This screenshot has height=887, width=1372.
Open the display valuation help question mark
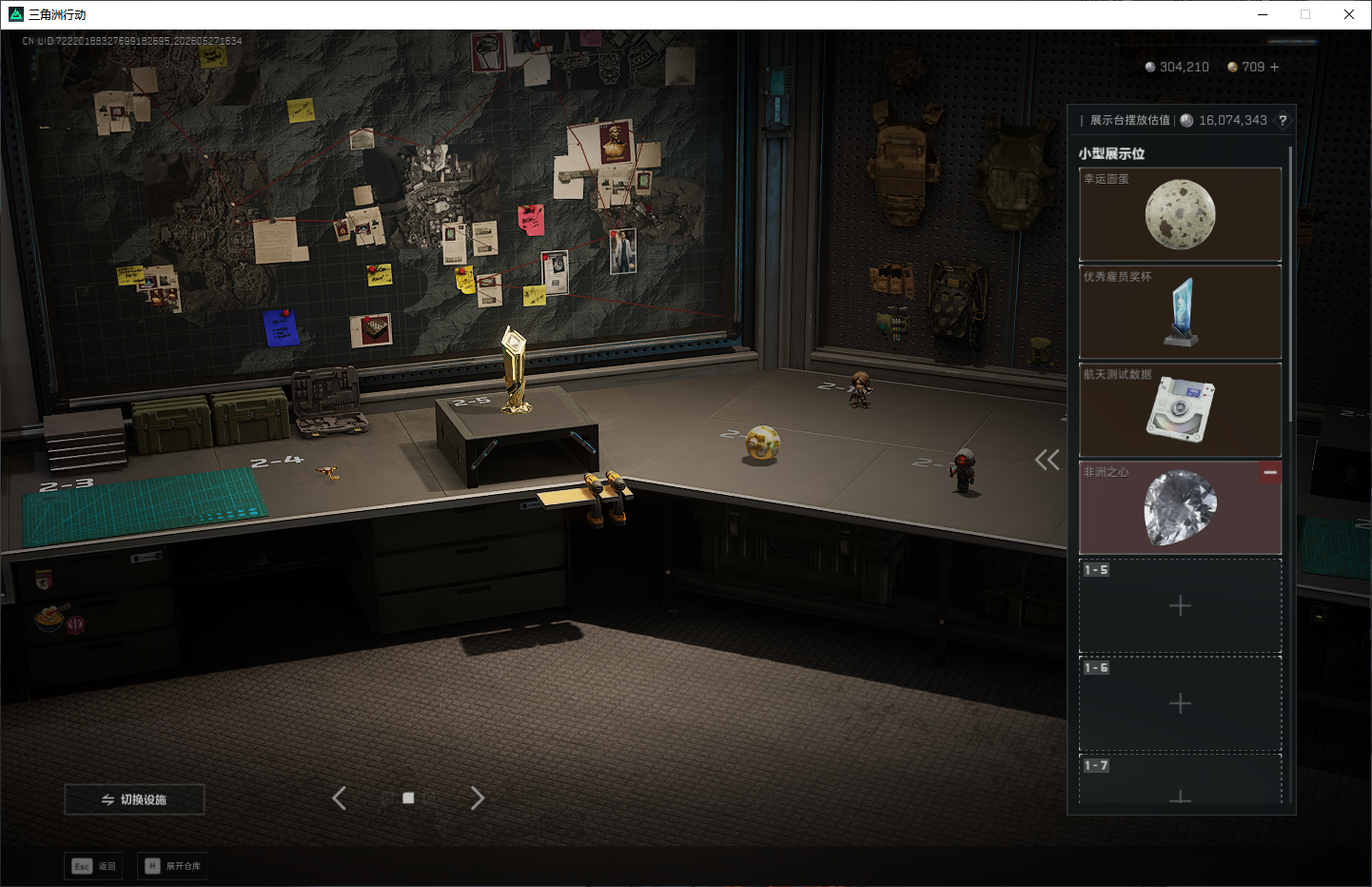1283,120
